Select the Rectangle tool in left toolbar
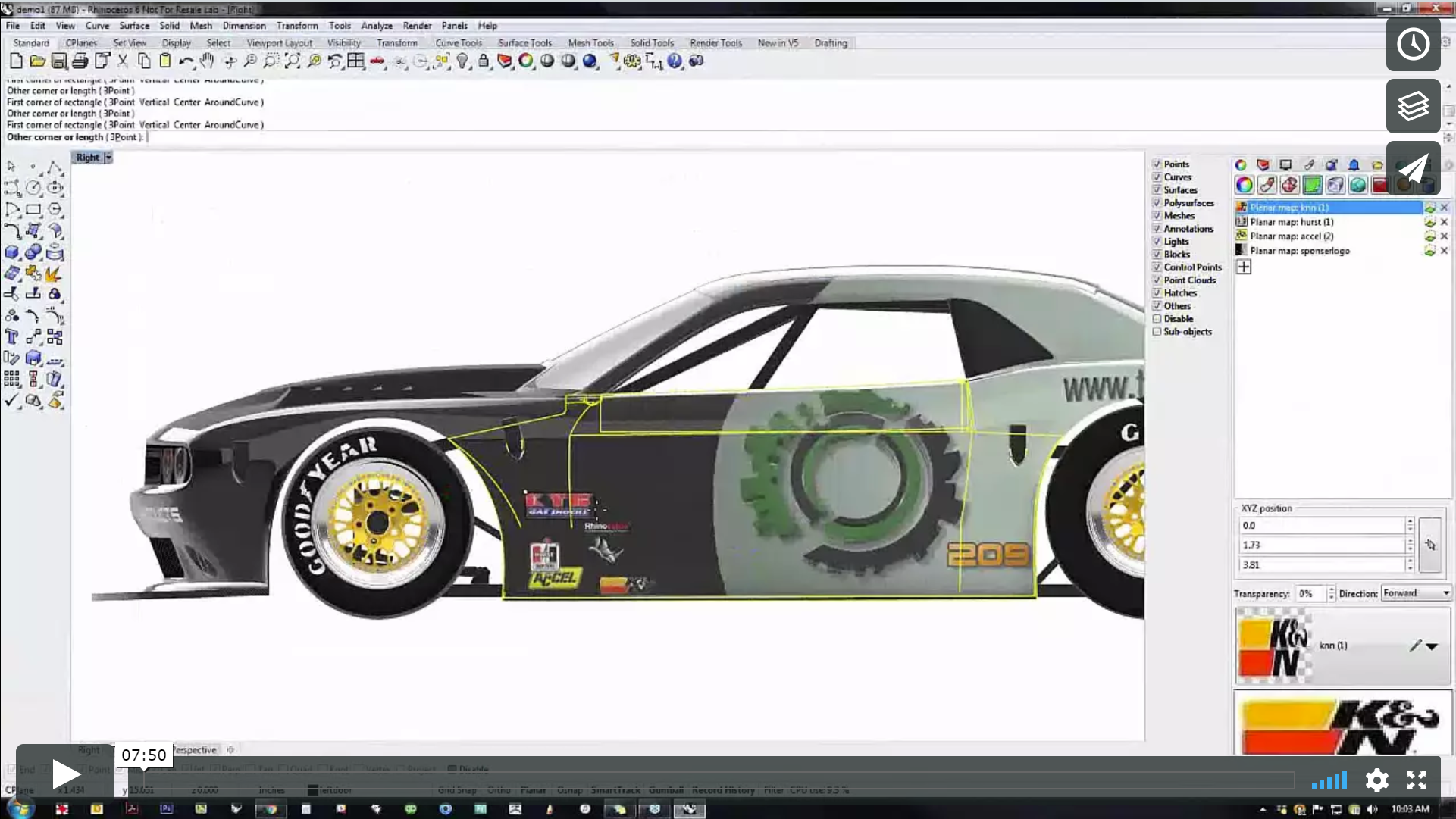 tap(33, 210)
